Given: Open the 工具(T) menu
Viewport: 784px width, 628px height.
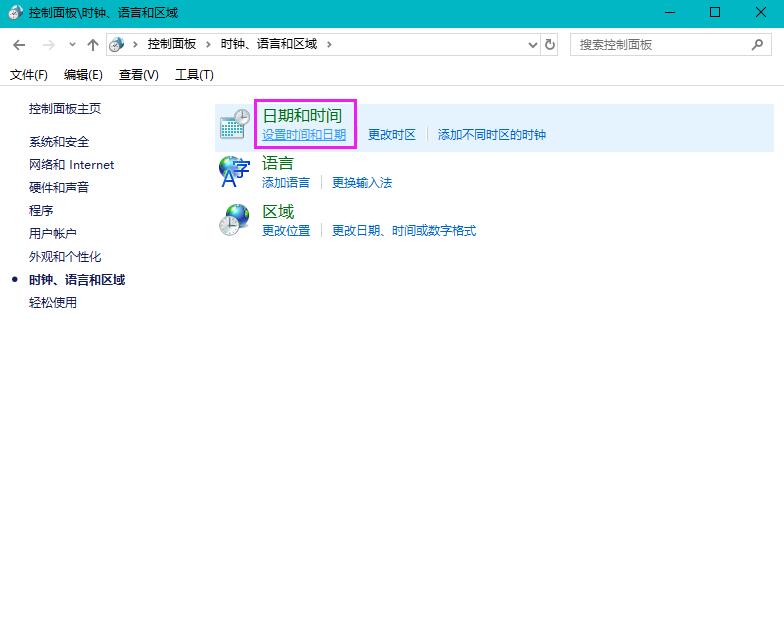Looking at the screenshot, I should [x=194, y=75].
